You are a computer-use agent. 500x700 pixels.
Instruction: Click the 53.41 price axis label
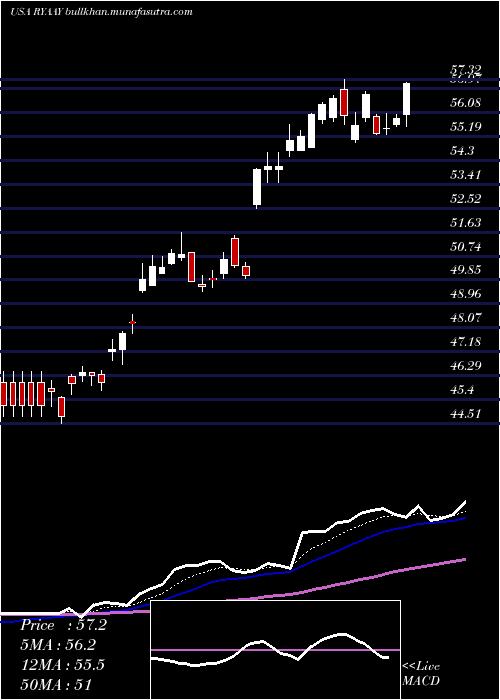(x=465, y=175)
